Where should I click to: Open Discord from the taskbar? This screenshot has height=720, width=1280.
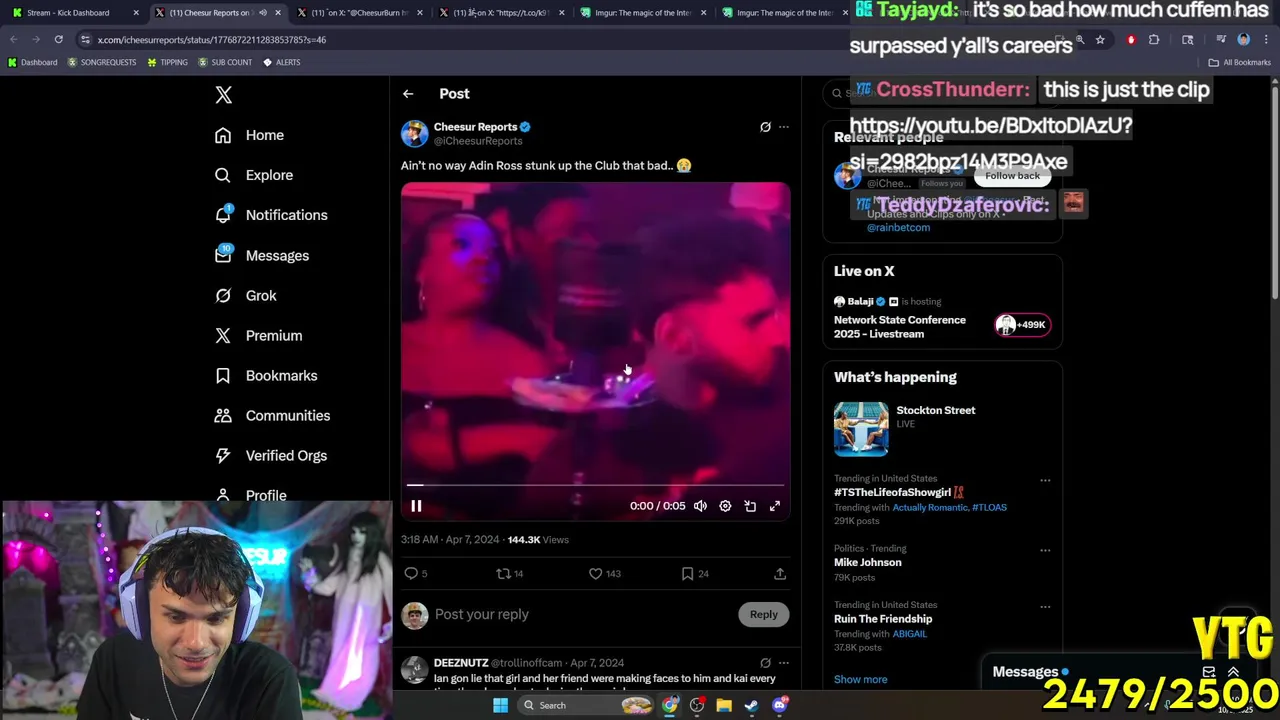779,706
